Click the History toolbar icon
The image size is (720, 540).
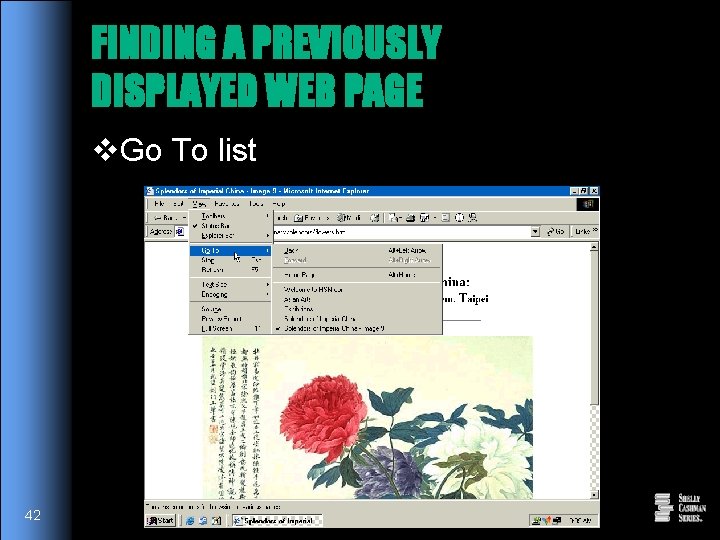[376, 218]
